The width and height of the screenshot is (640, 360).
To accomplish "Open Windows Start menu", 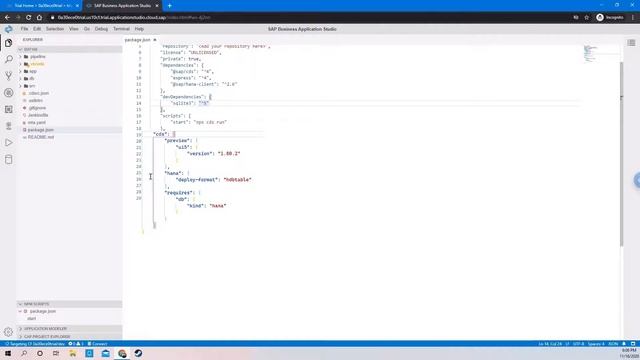I will 8,353.
